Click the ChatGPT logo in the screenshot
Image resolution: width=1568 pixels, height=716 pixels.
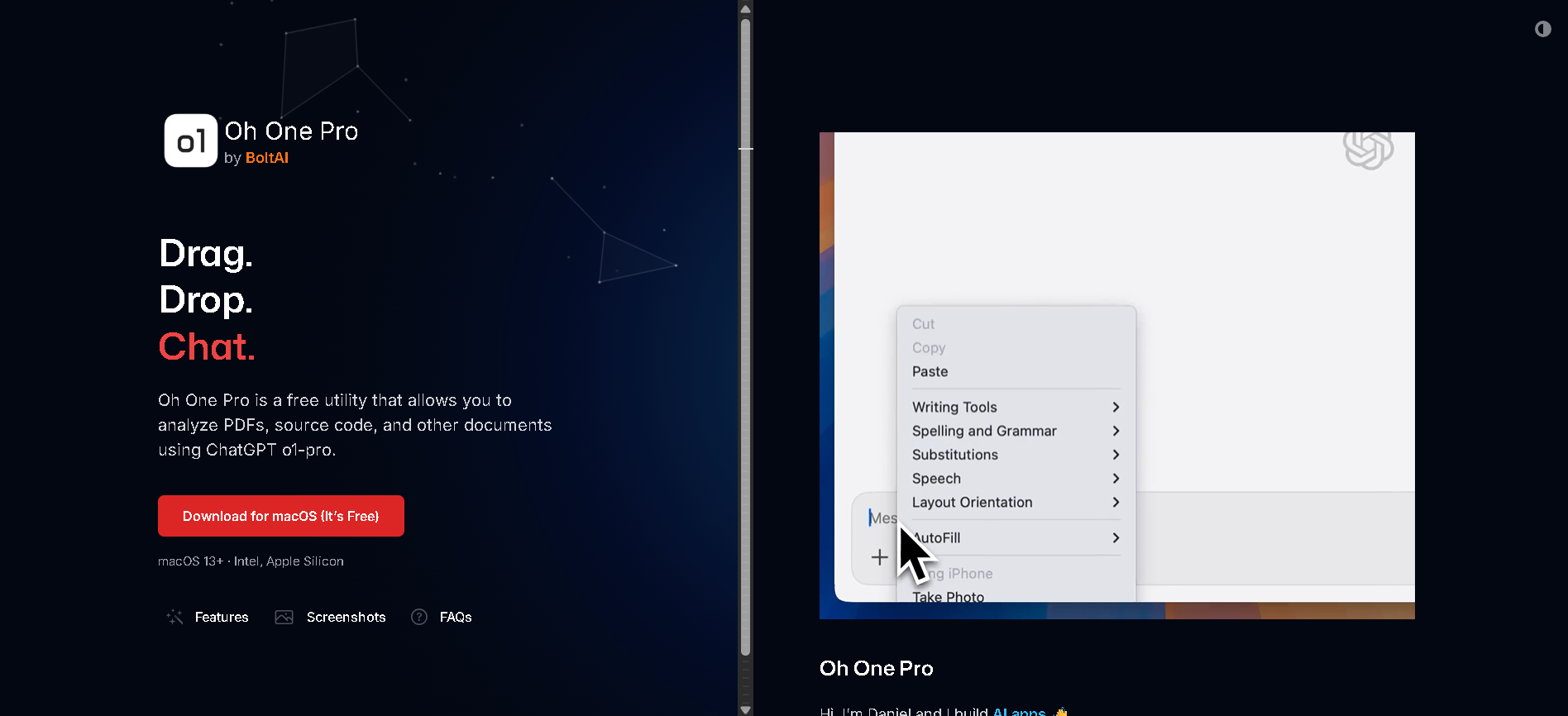click(x=1368, y=149)
